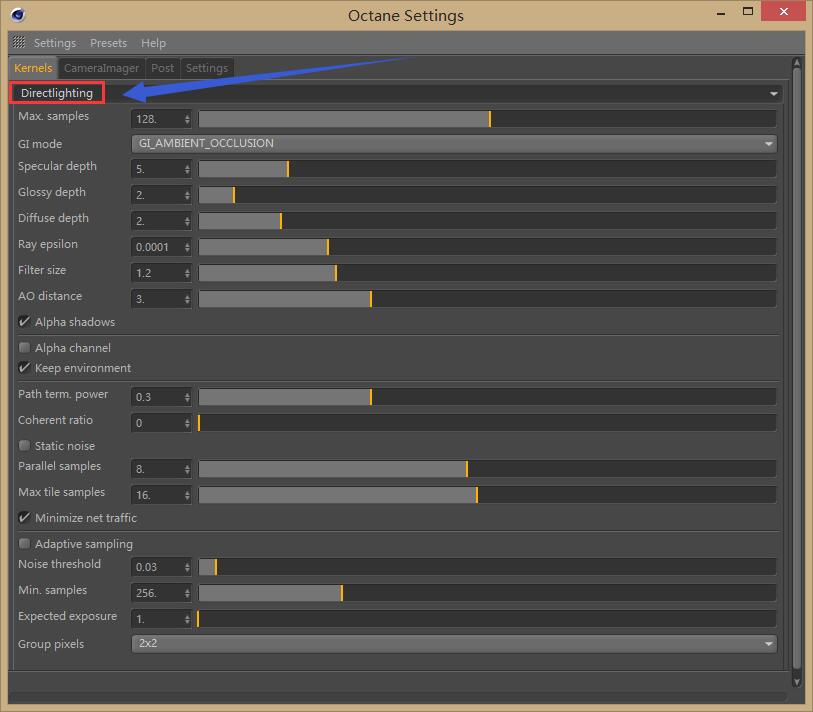Open the Directlighting kernel type dropdown

pos(397,93)
